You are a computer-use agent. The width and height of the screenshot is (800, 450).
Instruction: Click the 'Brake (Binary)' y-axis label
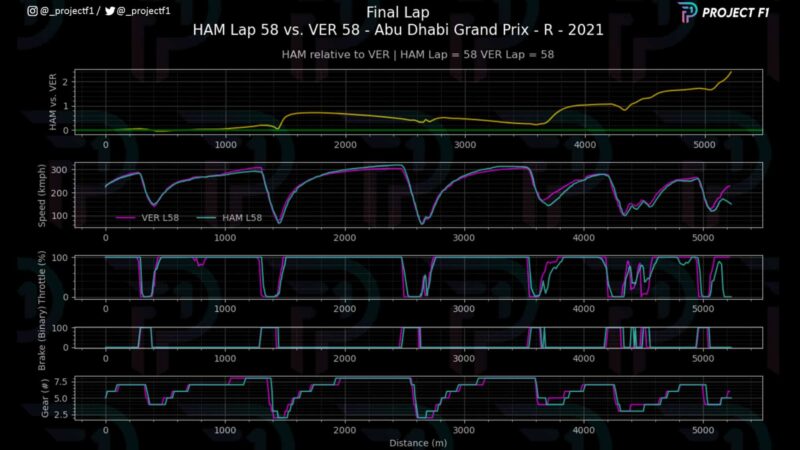[x=42, y=339]
